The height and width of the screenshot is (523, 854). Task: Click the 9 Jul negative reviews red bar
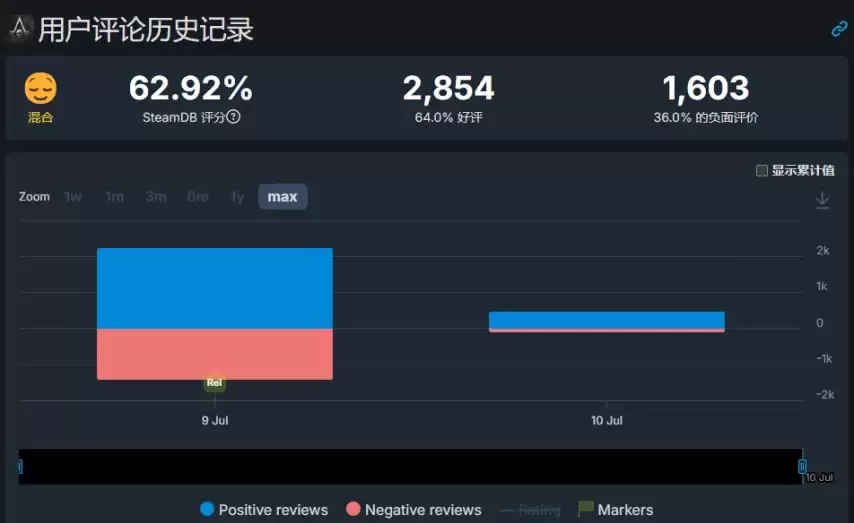click(x=215, y=354)
